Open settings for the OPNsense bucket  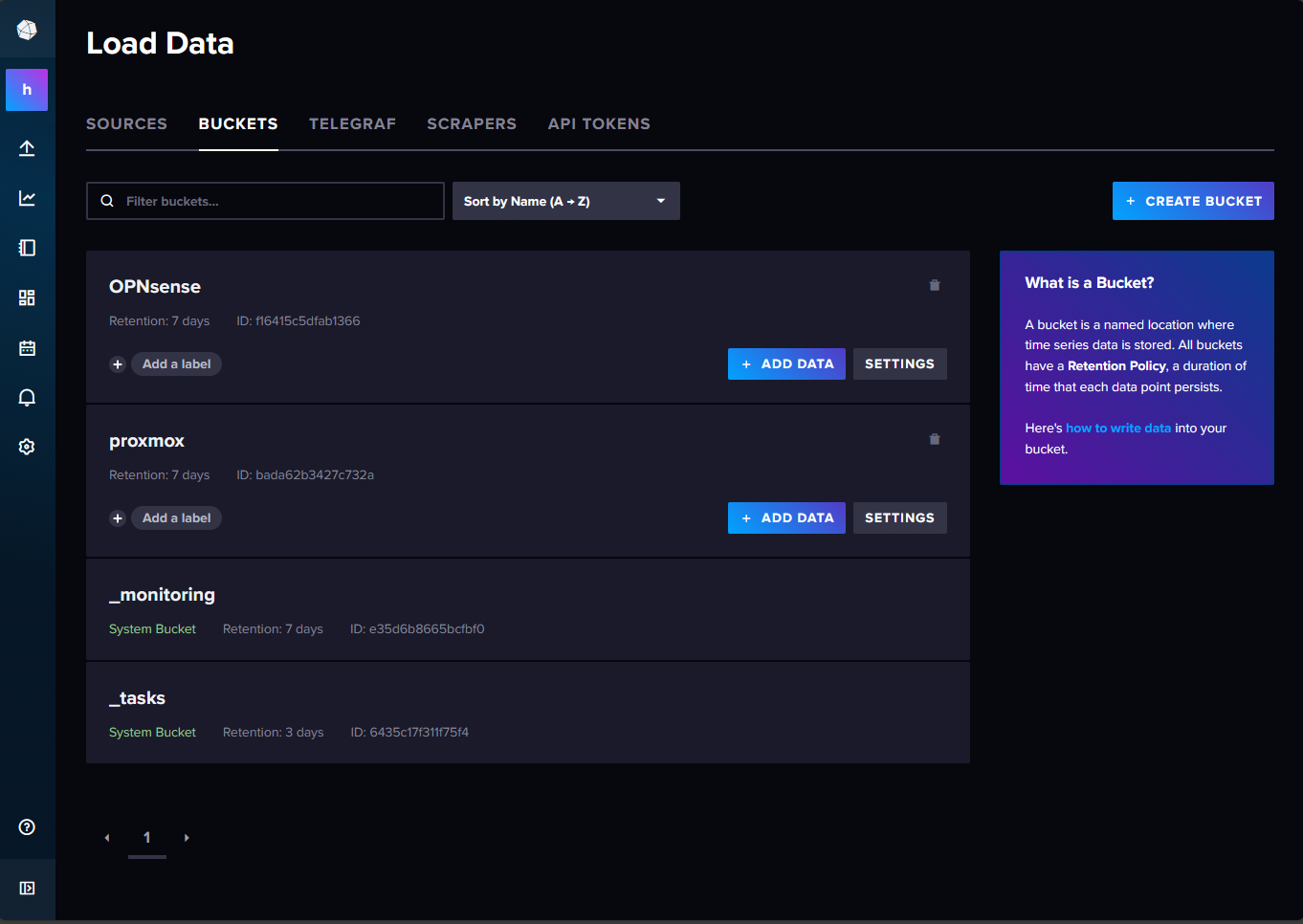[899, 363]
